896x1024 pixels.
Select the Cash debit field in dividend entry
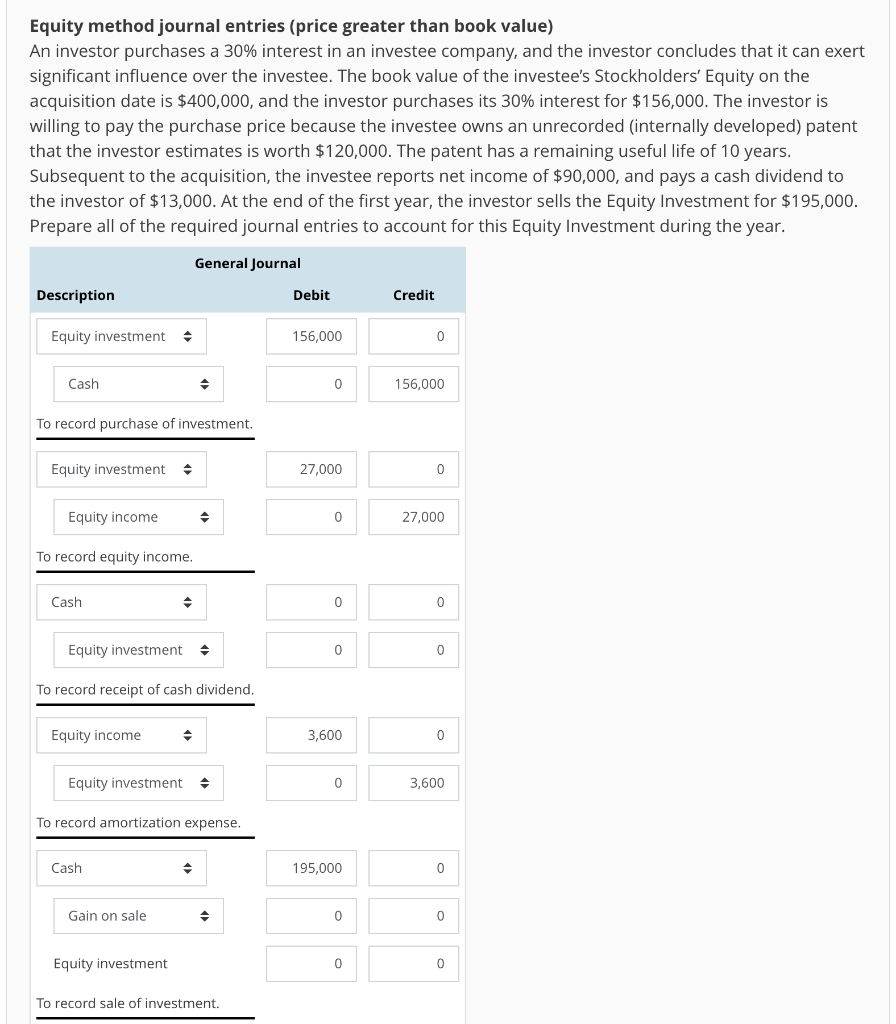pyautogui.click(x=311, y=602)
